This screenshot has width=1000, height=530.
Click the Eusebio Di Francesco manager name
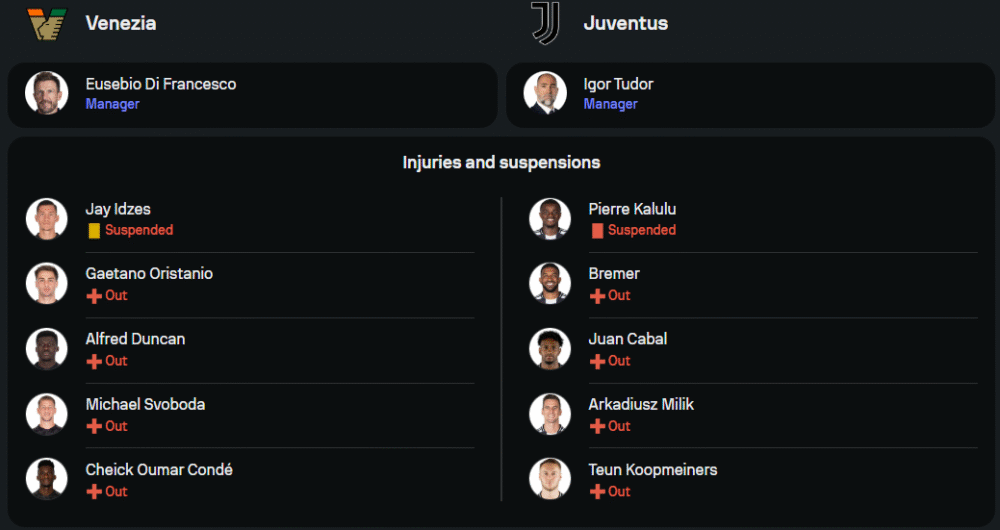[x=161, y=84]
